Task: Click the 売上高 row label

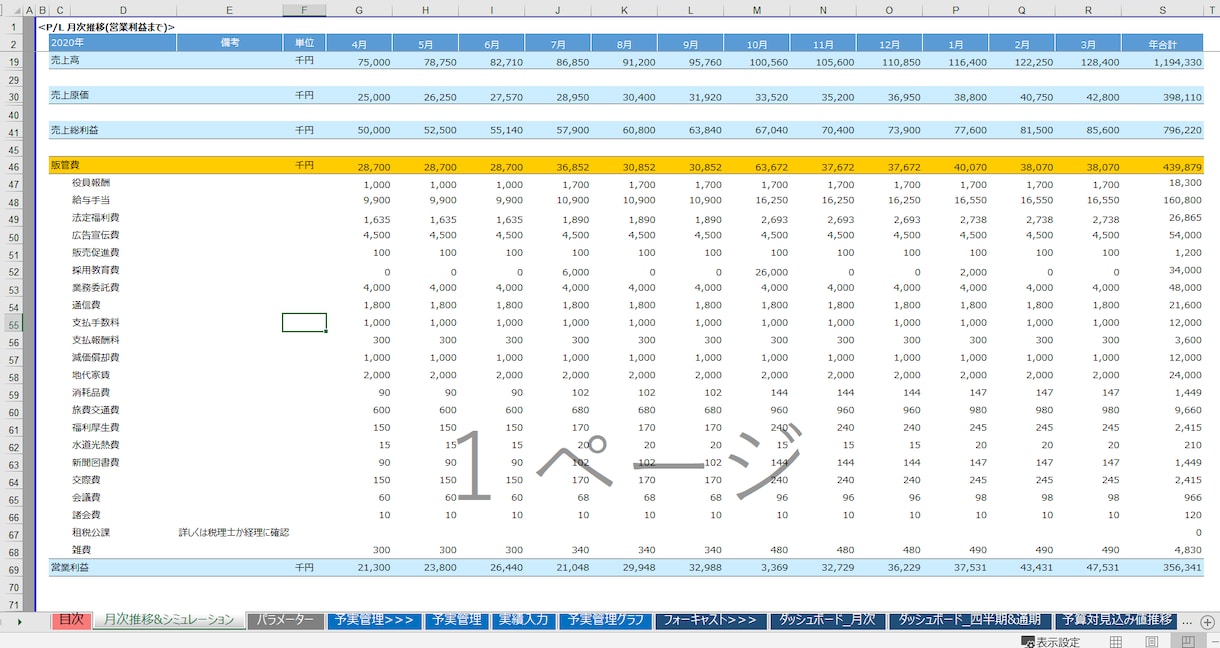Action: (x=66, y=61)
